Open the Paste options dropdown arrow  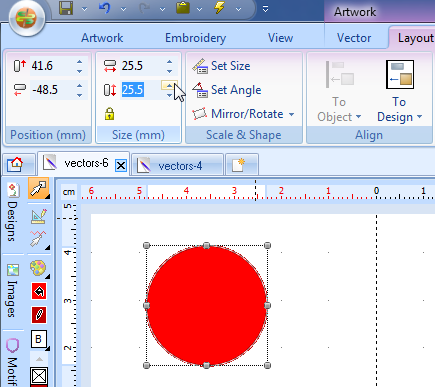point(199,9)
